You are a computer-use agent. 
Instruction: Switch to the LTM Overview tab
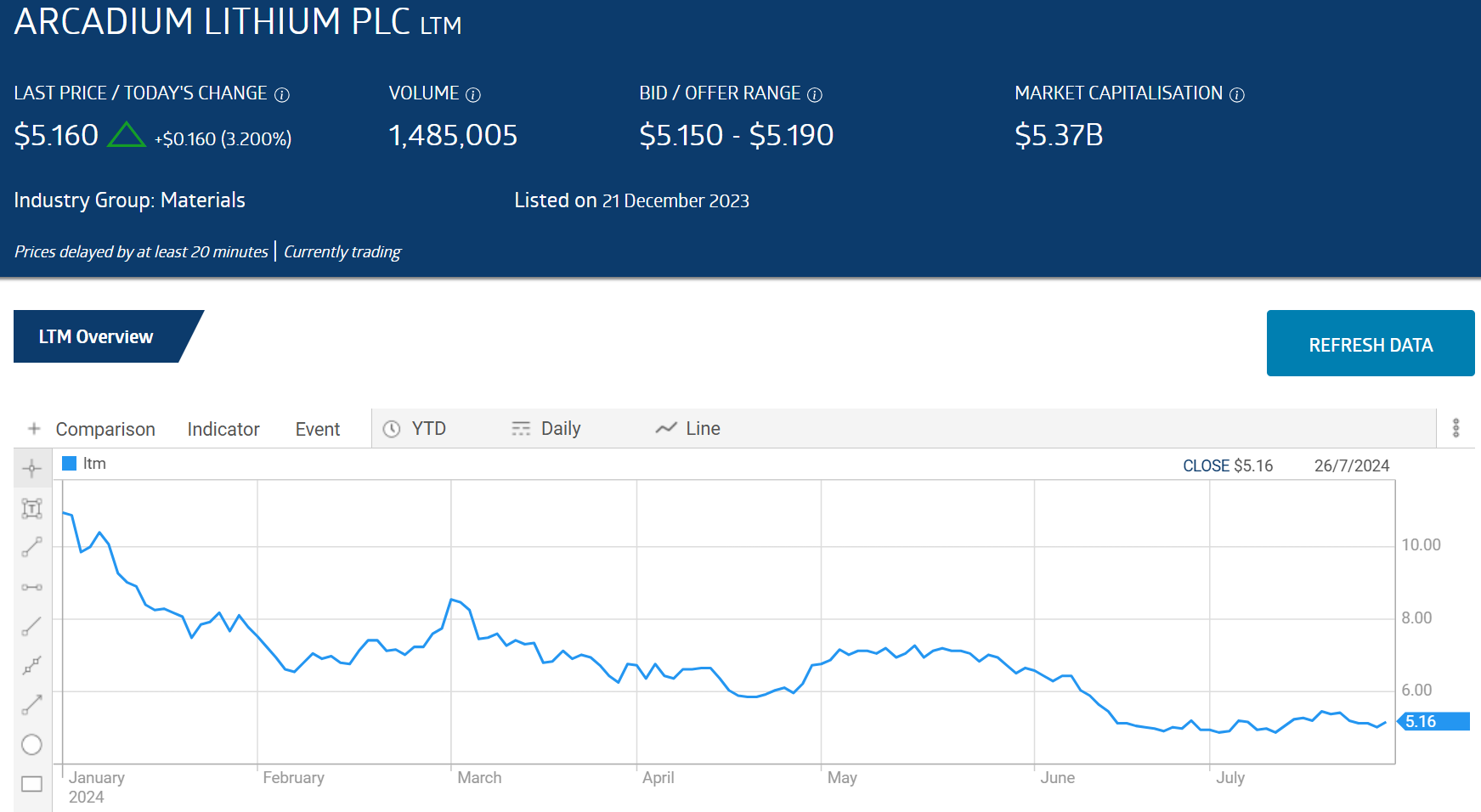[x=96, y=336]
